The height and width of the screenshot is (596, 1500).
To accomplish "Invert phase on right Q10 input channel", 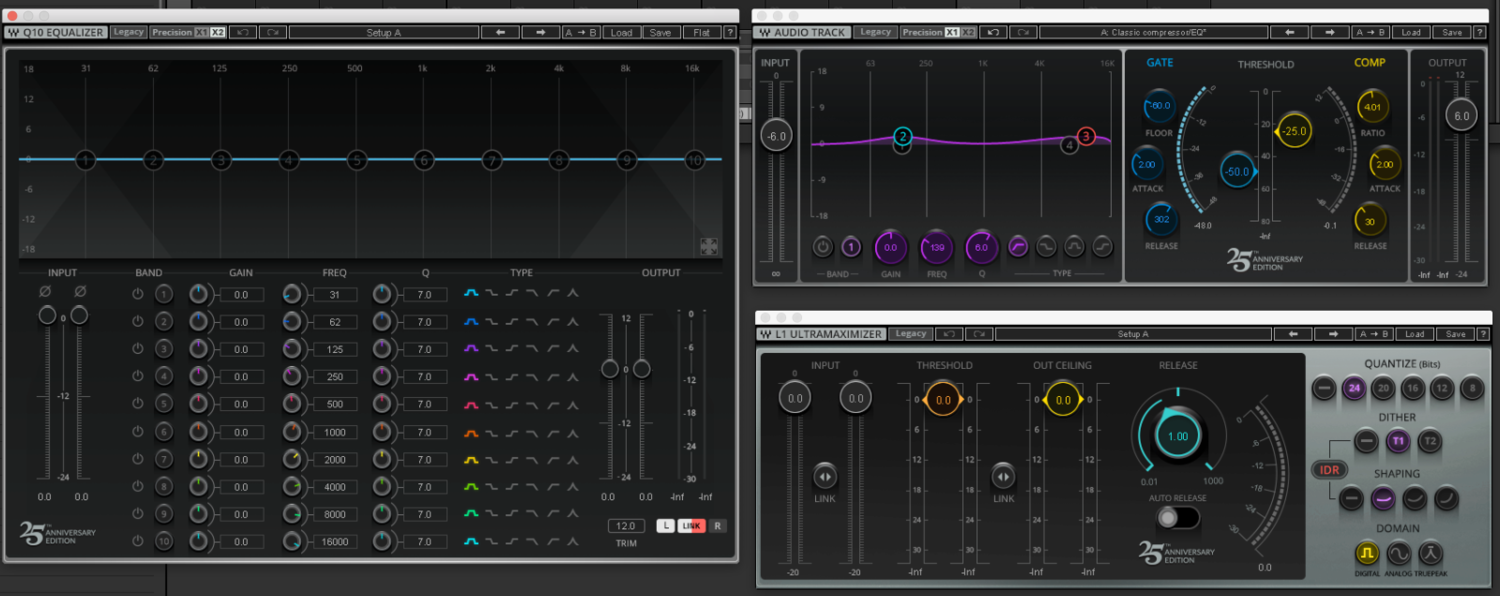I will point(80,292).
